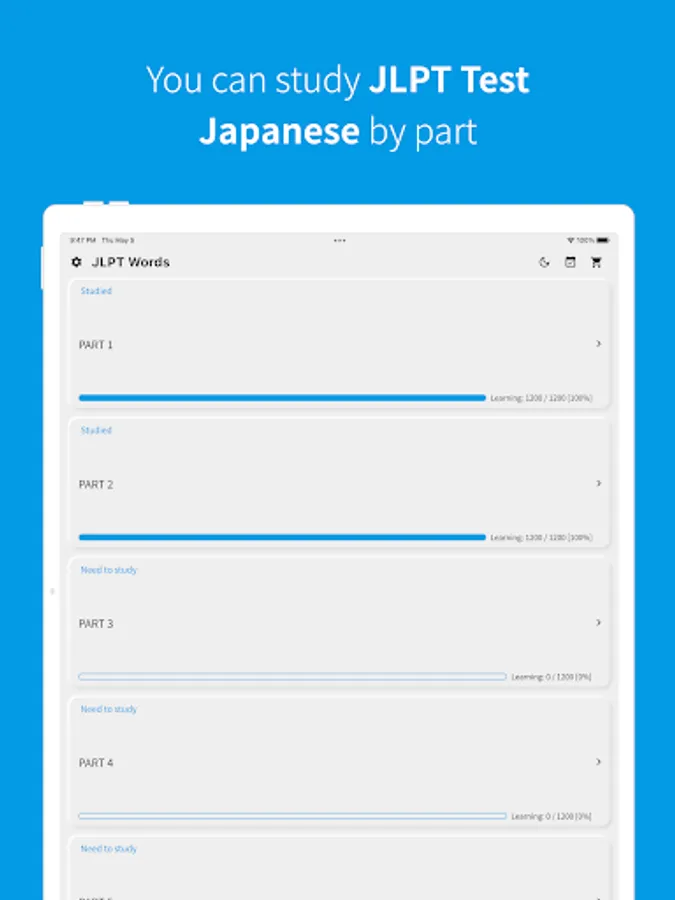Open the calendar icon in the header
The image size is (675, 900).
click(x=570, y=262)
